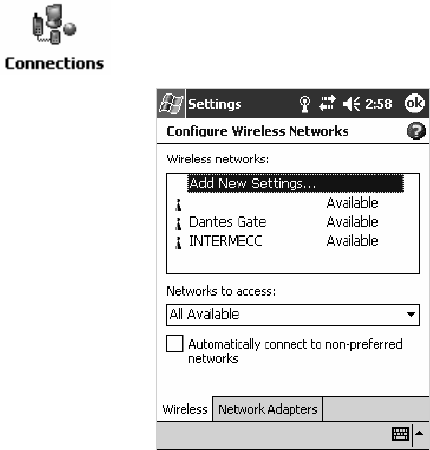Open the Windows Start flag menu

pyautogui.click(x=171, y=104)
